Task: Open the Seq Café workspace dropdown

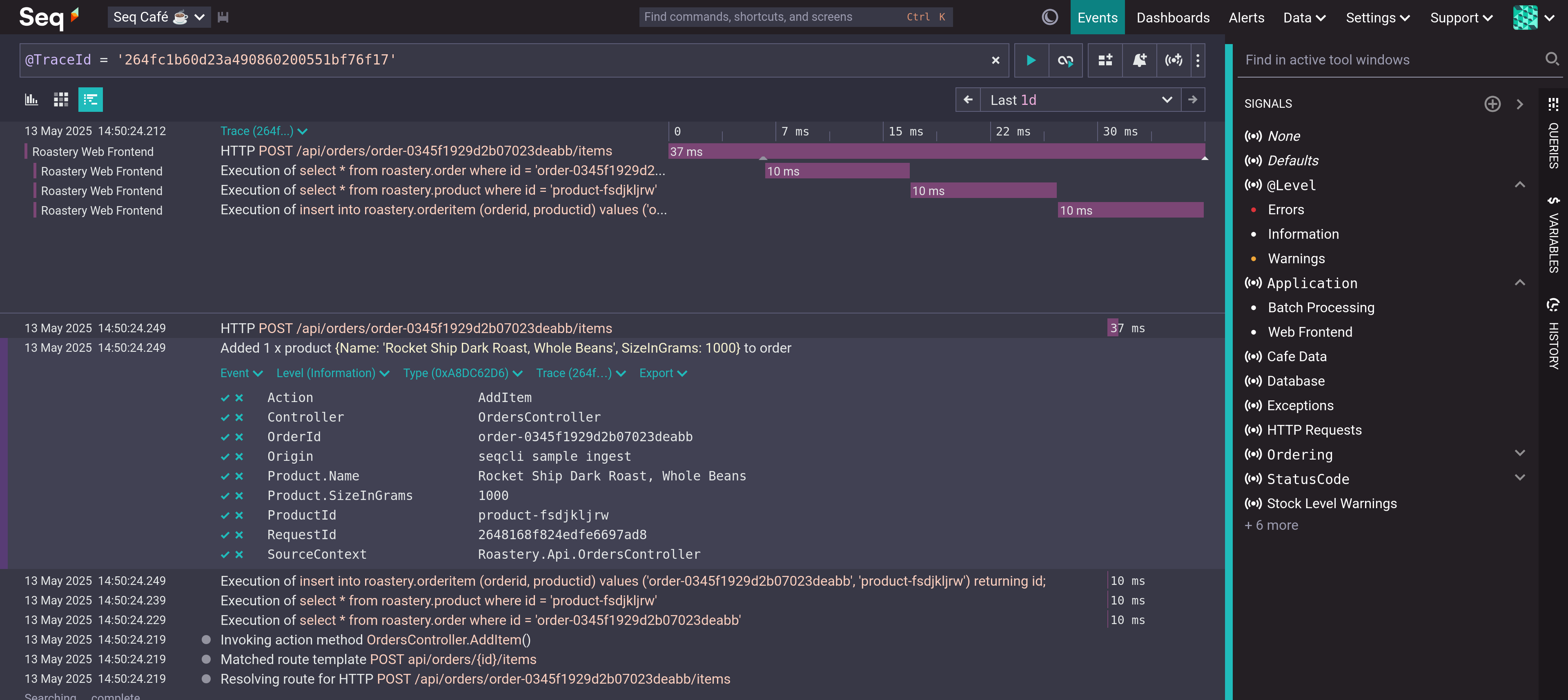Action: point(159,17)
